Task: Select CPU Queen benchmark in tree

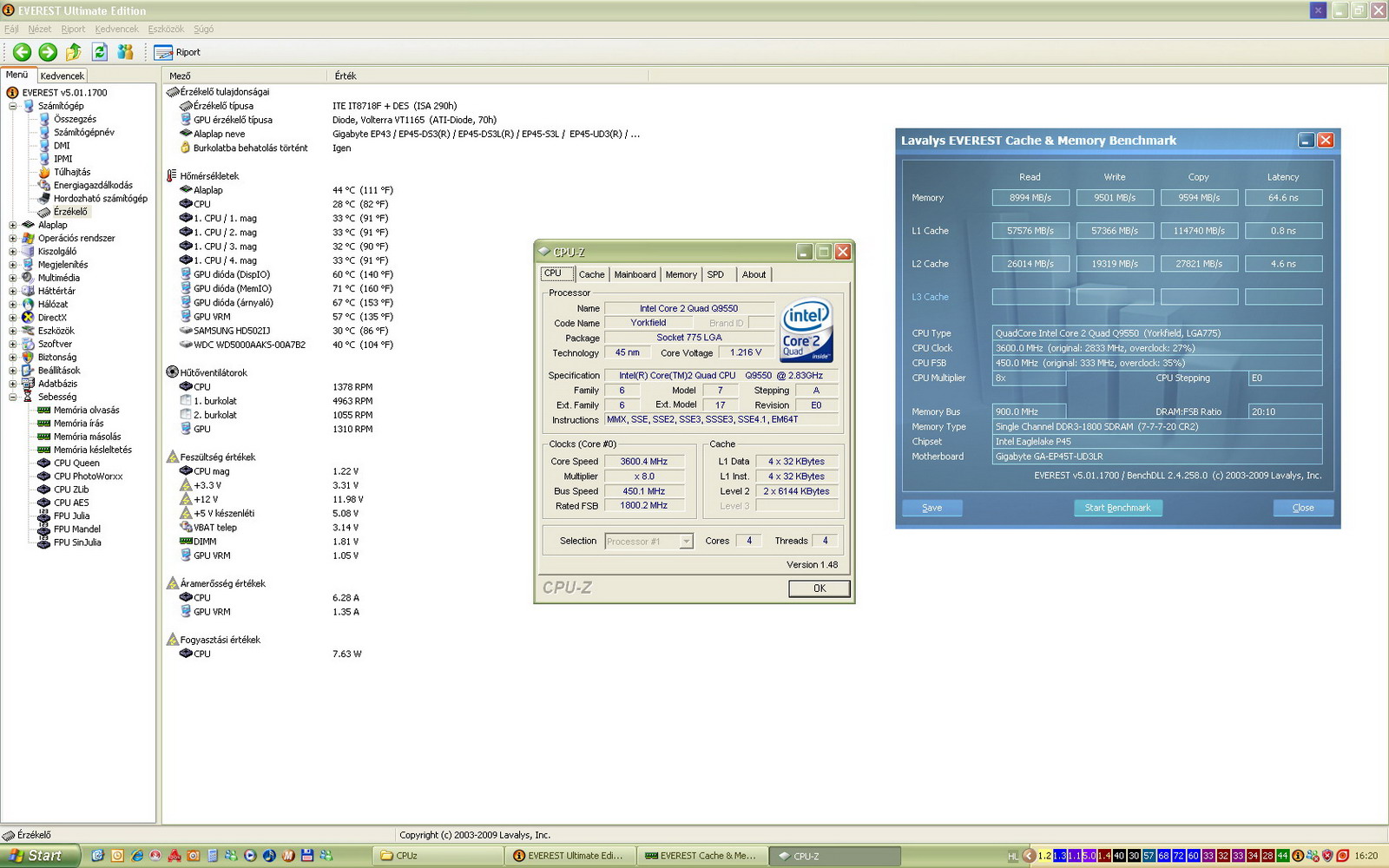Action: click(x=76, y=463)
